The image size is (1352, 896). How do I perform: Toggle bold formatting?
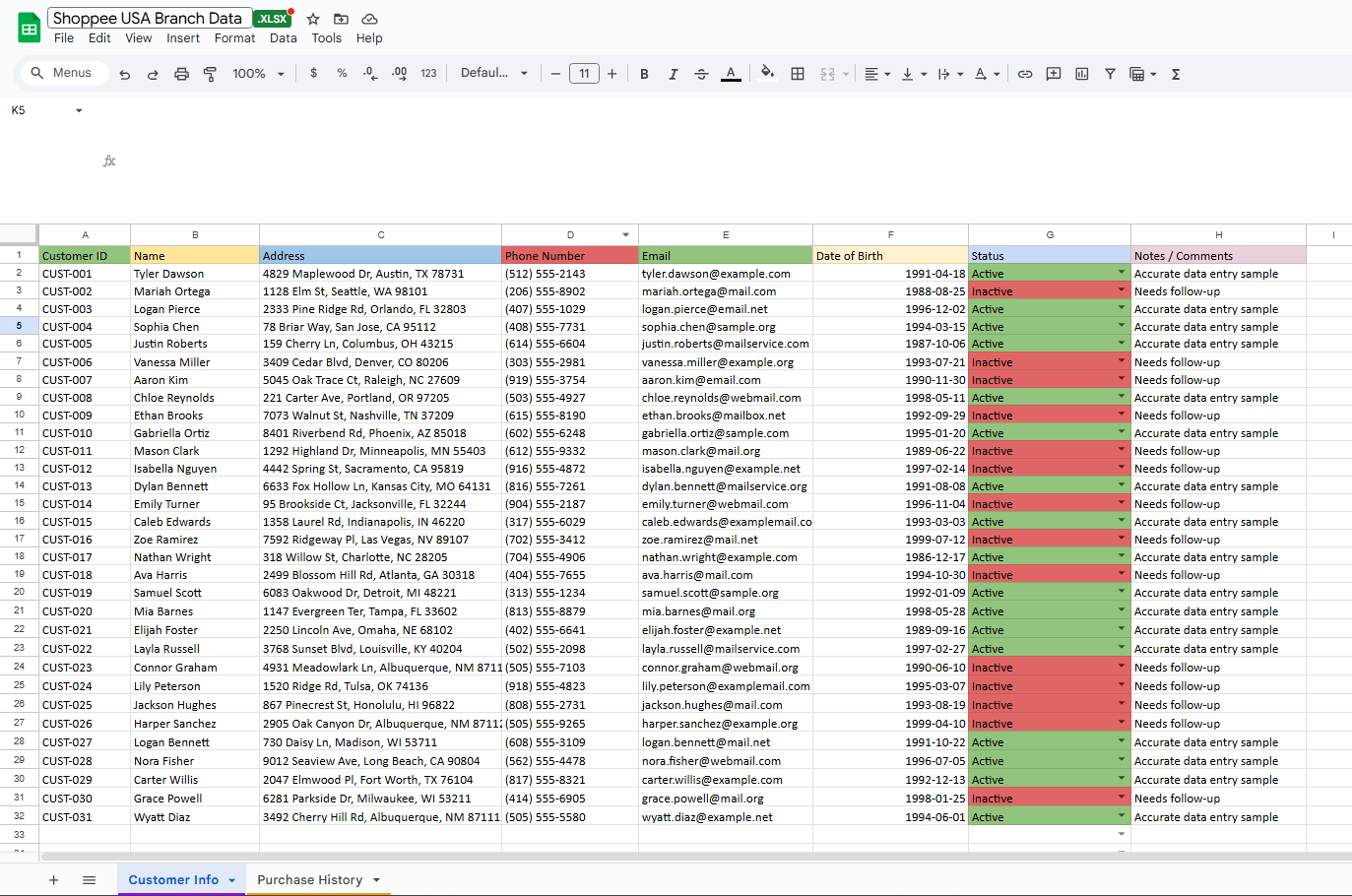(x=644, y=74)
